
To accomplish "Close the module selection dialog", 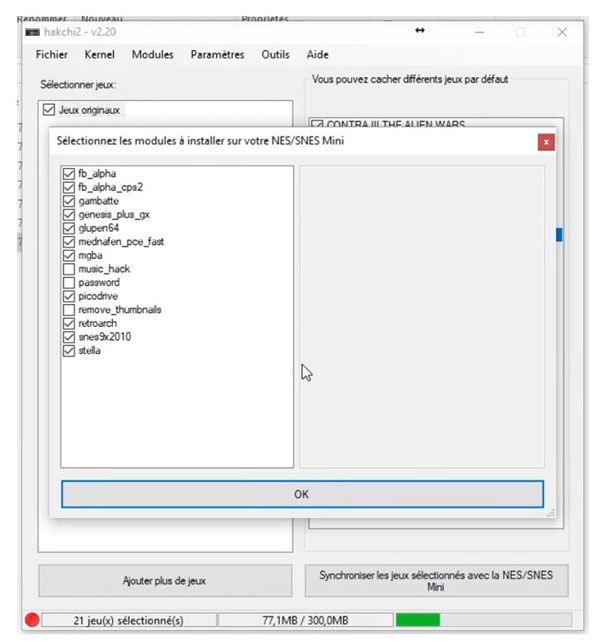I will pos(546,142).
